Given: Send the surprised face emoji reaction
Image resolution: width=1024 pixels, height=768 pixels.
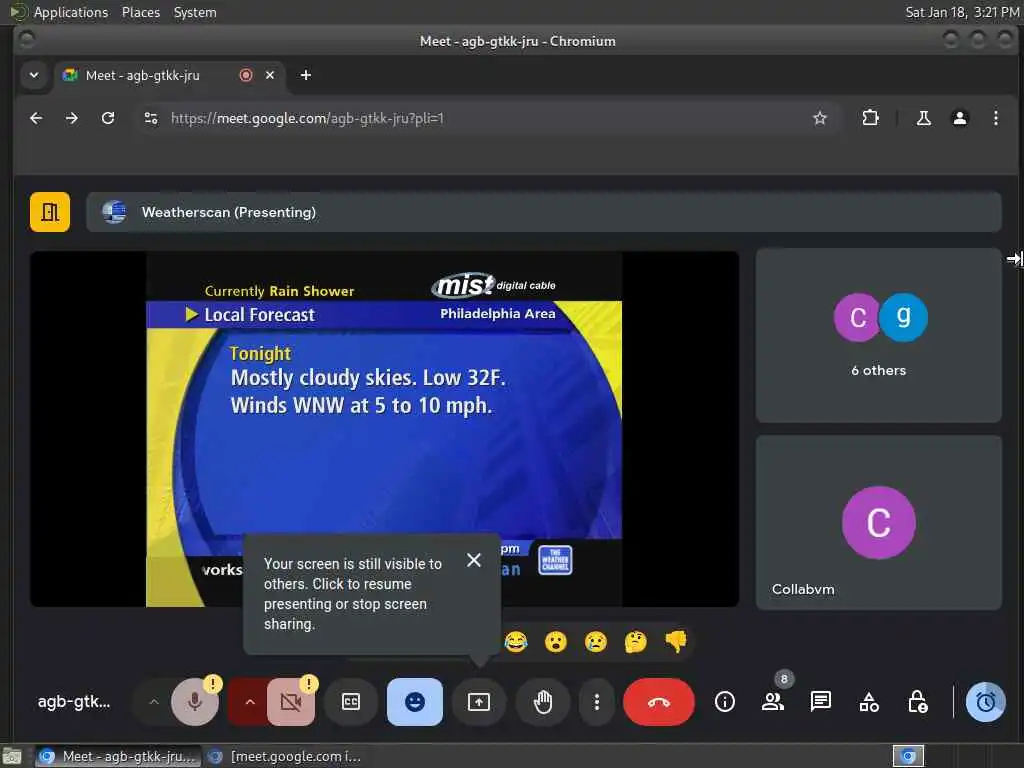Looking at the screenshot, I should click(x=556, y=641).
